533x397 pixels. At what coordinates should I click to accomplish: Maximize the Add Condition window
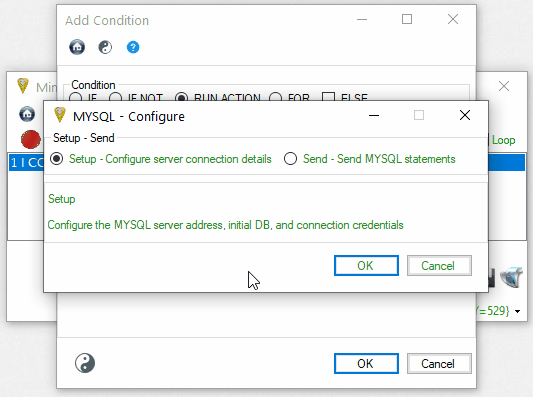tap(407, 19)
